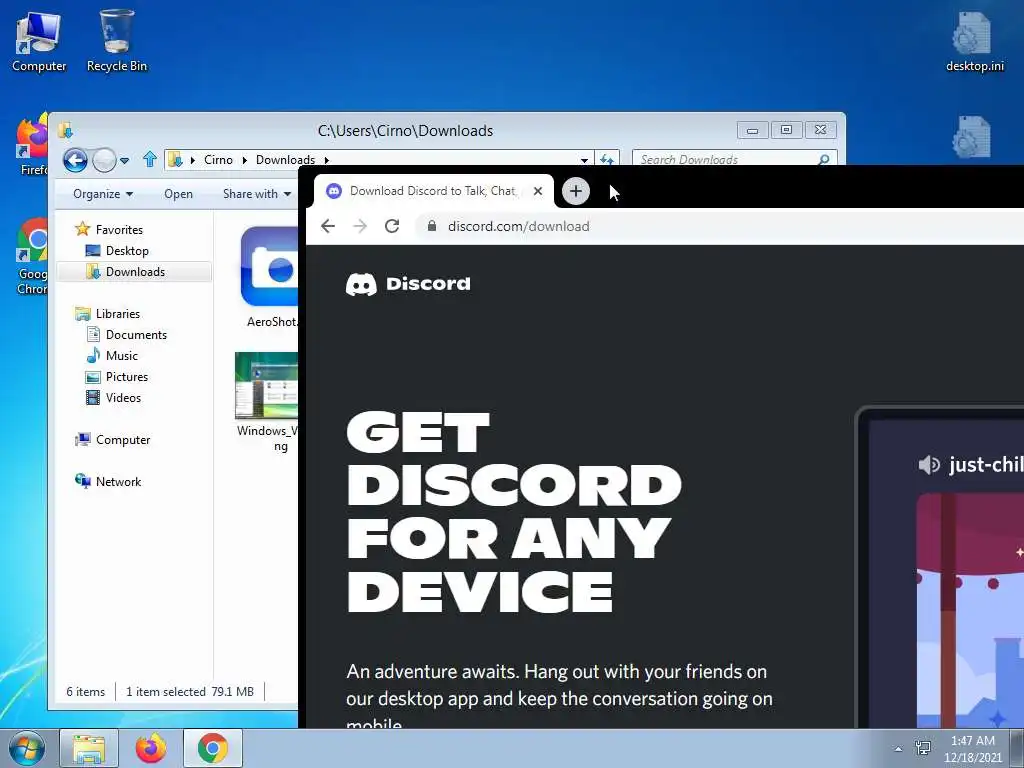Click the Explorer Back arrow button
Screen dimensions: 1024x768
coord(75,159)
